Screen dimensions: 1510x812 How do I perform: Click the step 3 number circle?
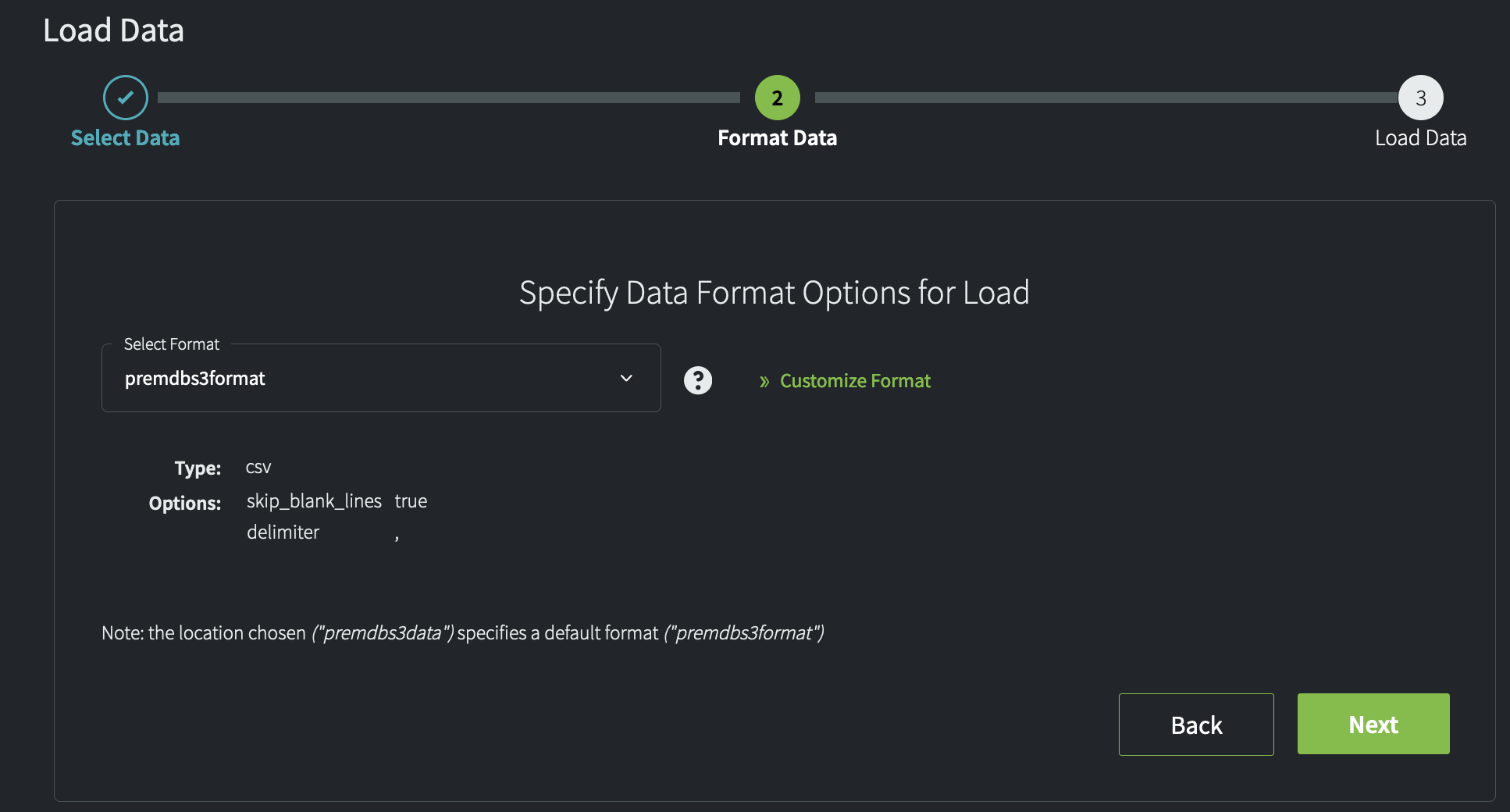(1420, 98)
